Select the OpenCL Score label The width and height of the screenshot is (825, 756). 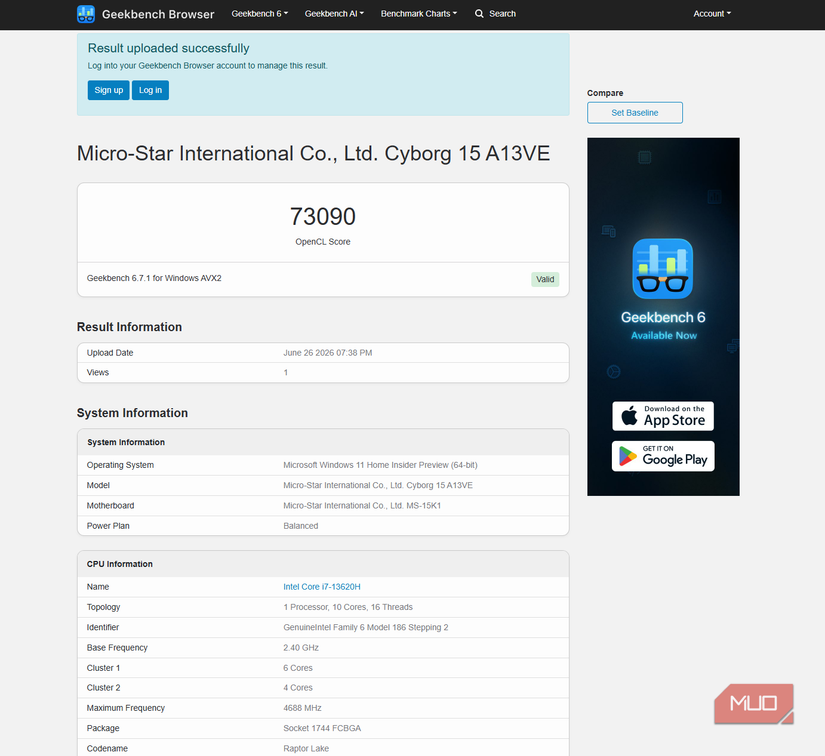(323, 242)
